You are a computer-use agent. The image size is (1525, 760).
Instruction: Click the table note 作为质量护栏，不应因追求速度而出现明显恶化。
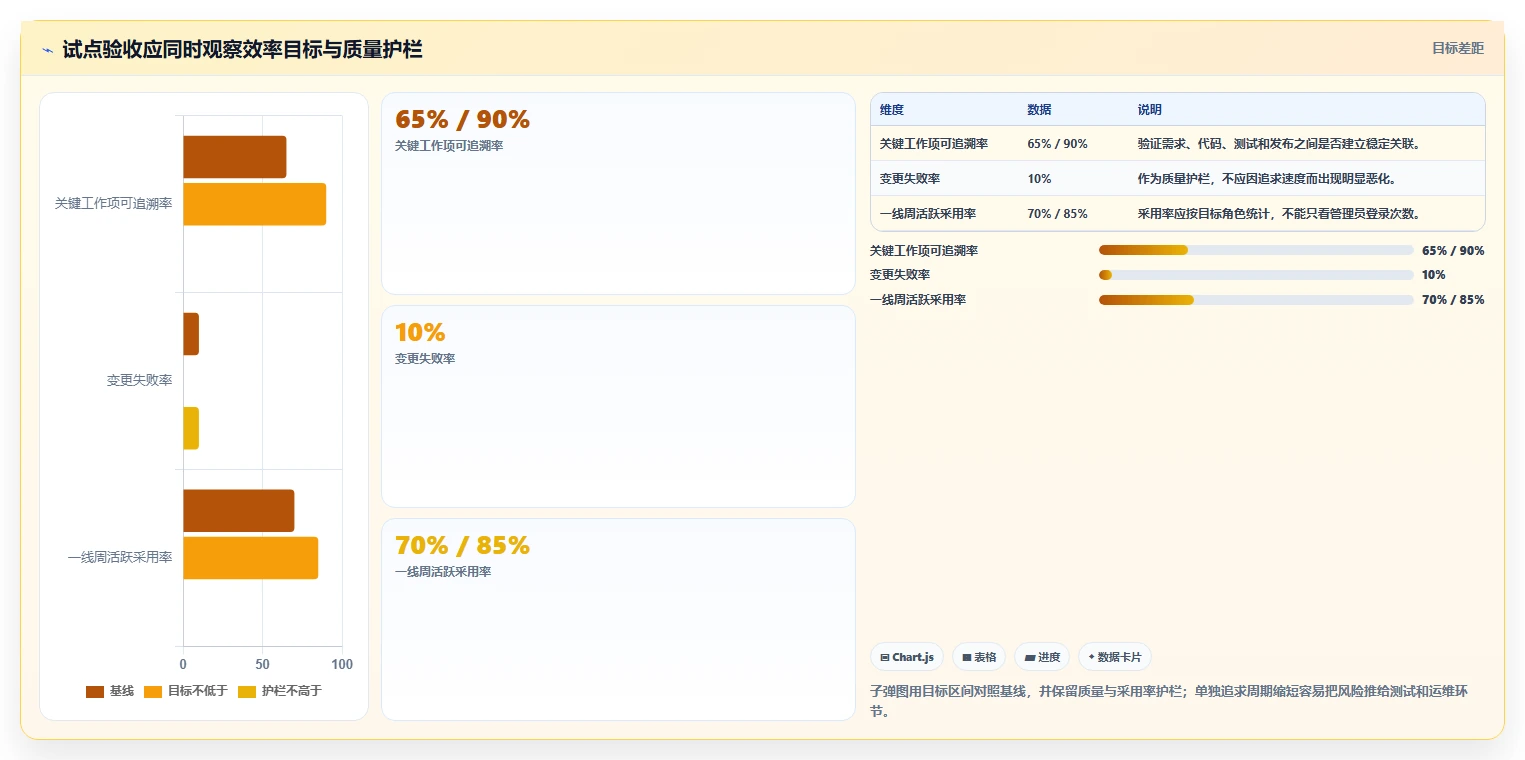tap(1266, 179)
